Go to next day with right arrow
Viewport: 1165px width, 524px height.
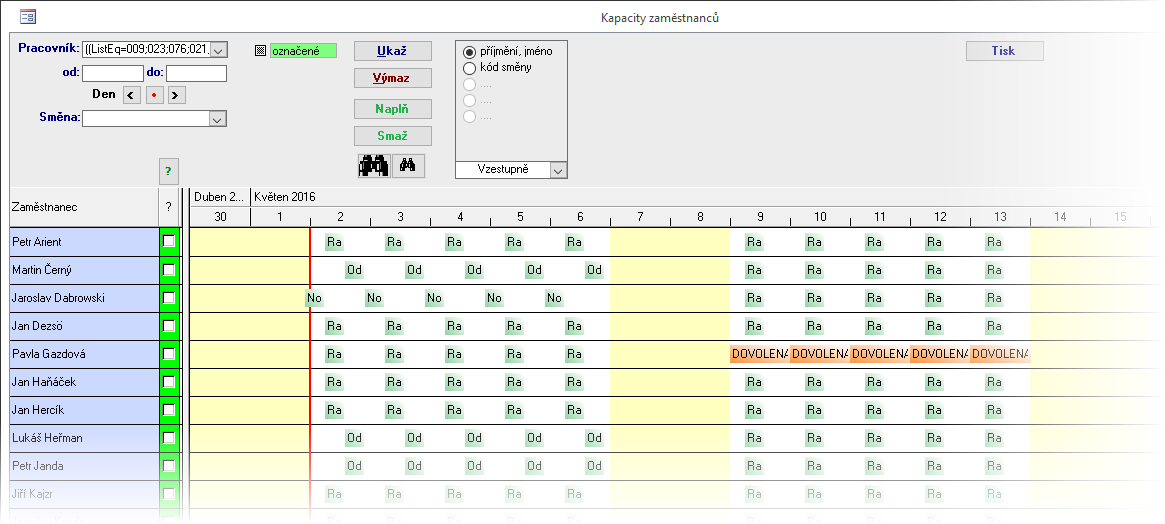click(176, 95)
